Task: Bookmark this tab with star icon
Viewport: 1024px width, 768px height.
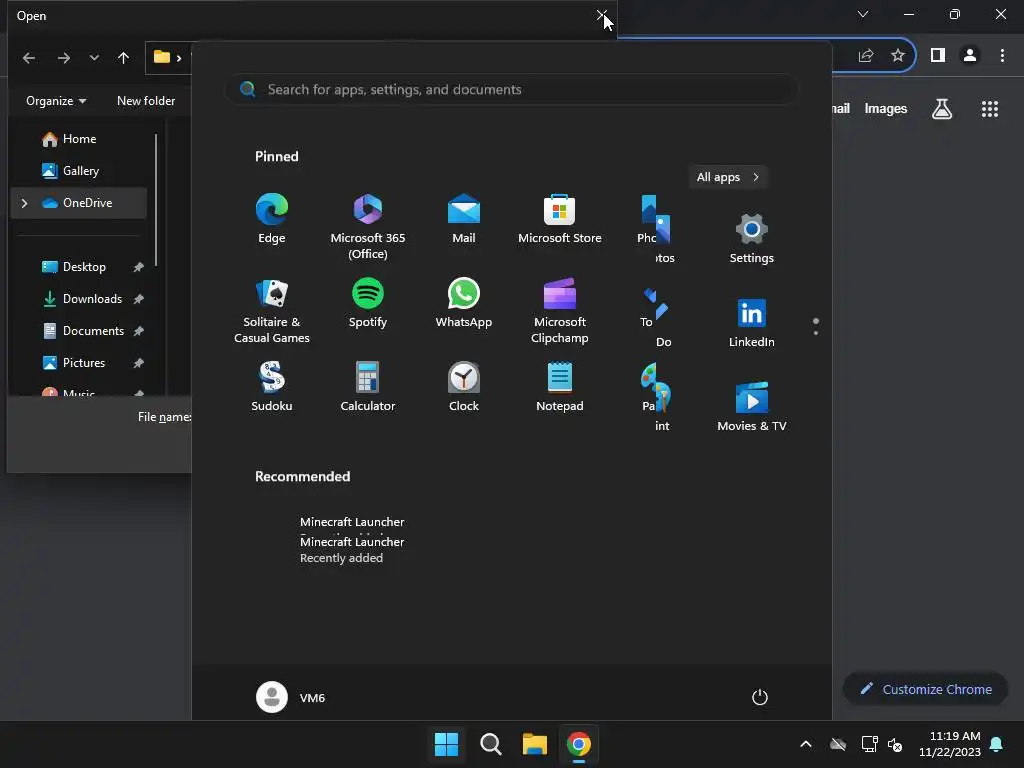Action: (898, 56)
